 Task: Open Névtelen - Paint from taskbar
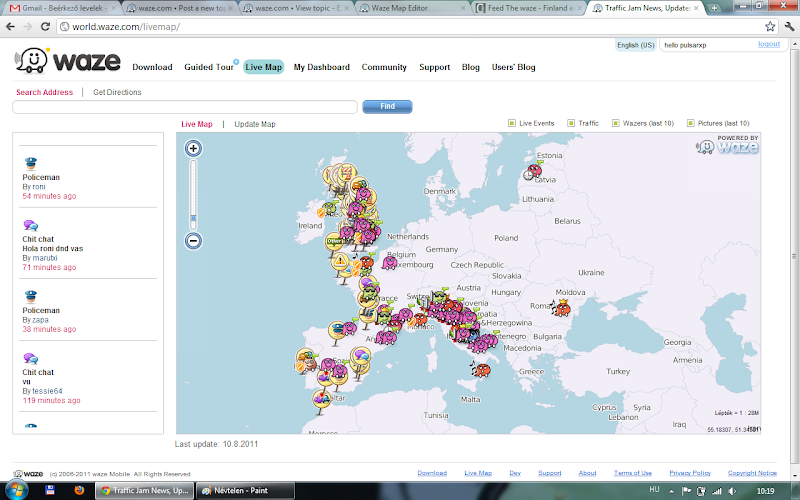245,491
